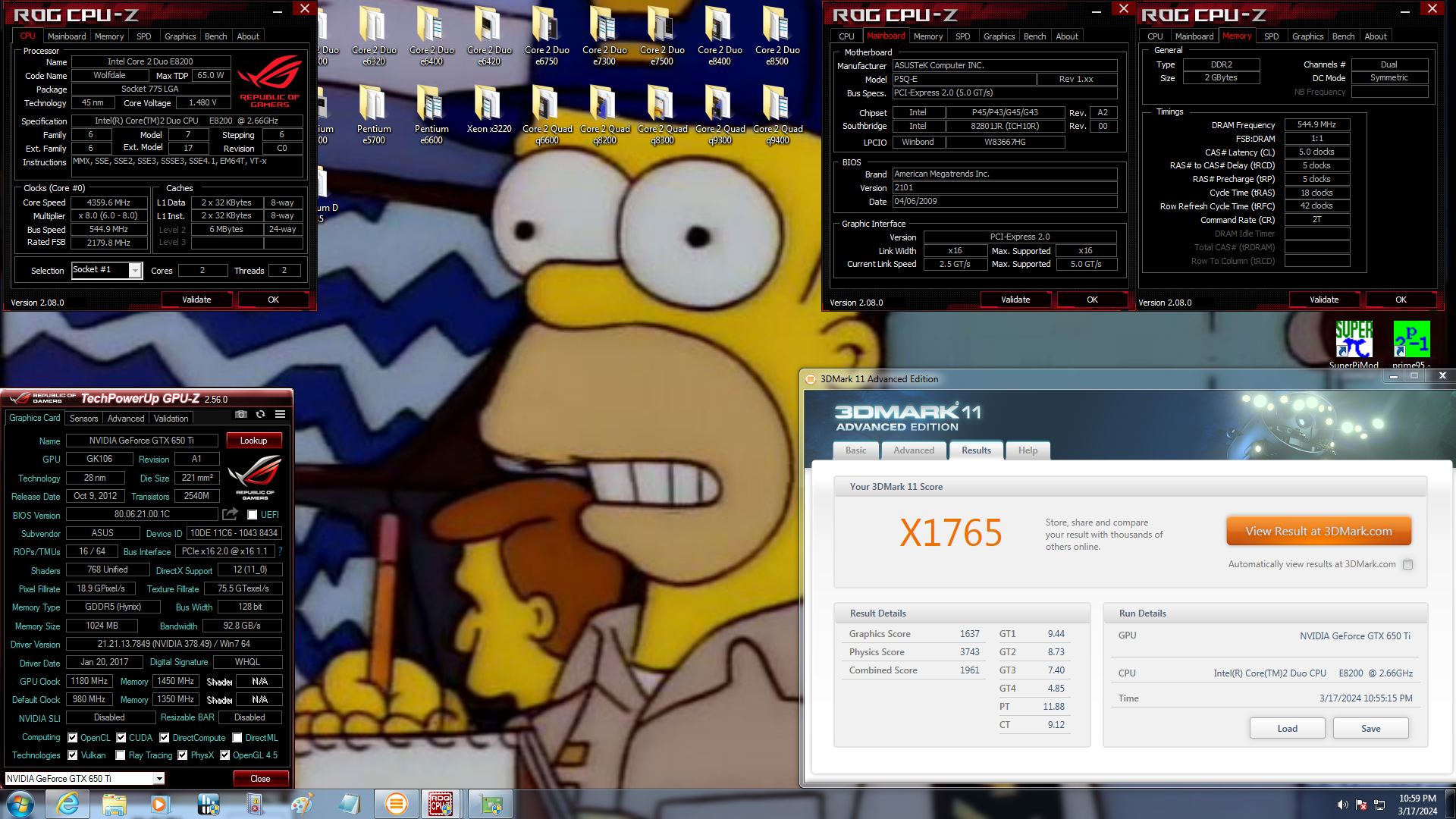Click the volume speaker tray icon
This screenshot has width=1456, height=819.
[1342, 805]
